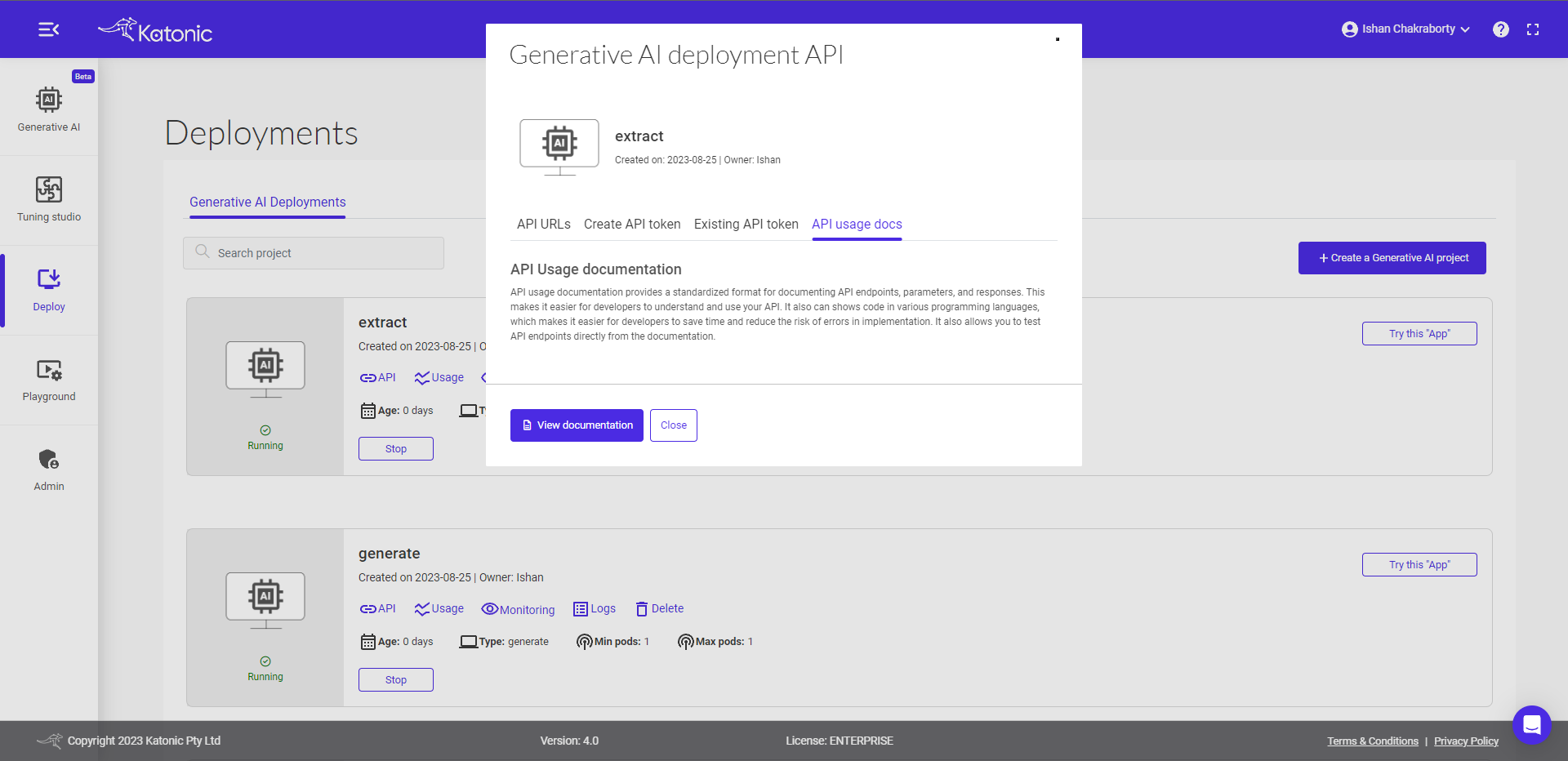View Logs for generate deployment
Viewport: 1568px width, 761px height.
pos(595,608)
